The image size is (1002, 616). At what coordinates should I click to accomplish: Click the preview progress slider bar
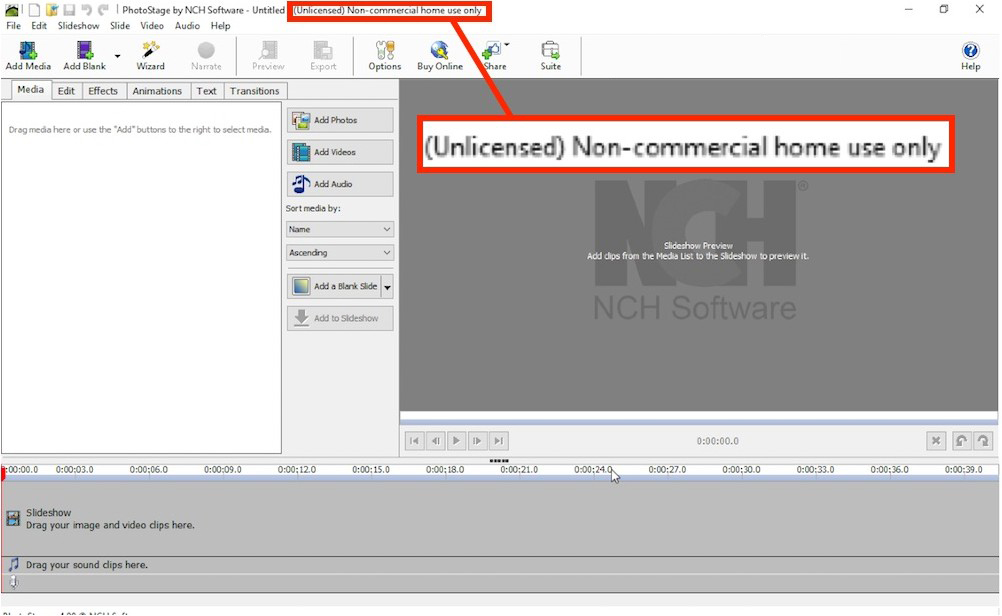click(698, 422)
